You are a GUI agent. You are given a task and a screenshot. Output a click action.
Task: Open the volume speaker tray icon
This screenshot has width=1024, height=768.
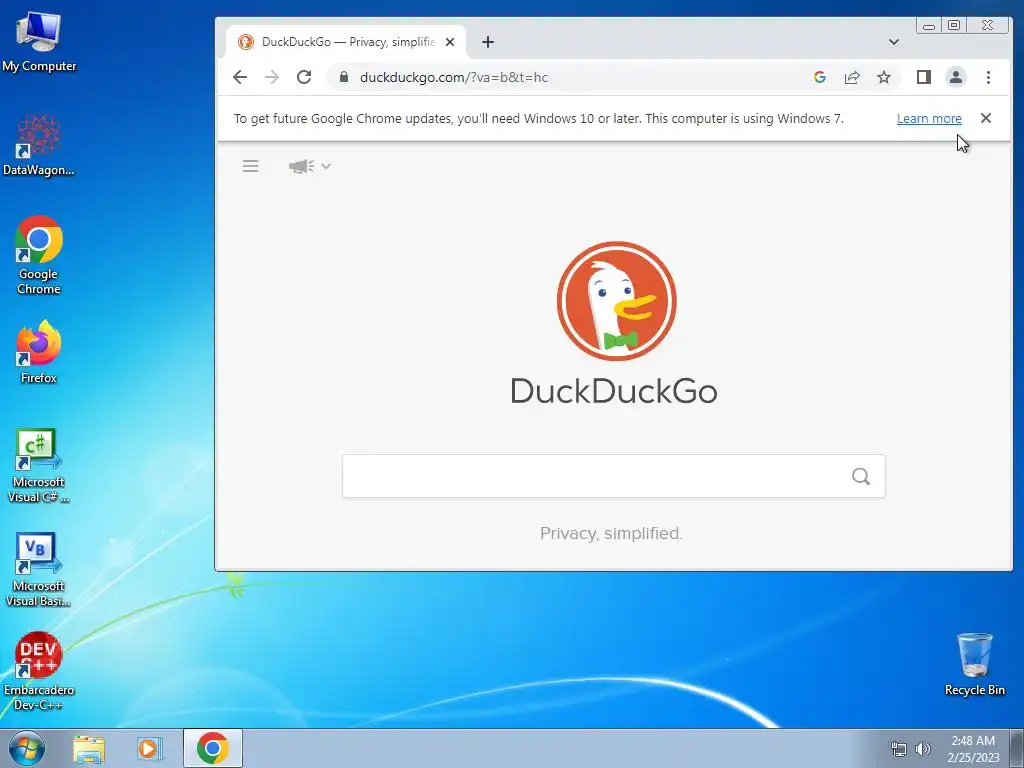click(923, 749)
